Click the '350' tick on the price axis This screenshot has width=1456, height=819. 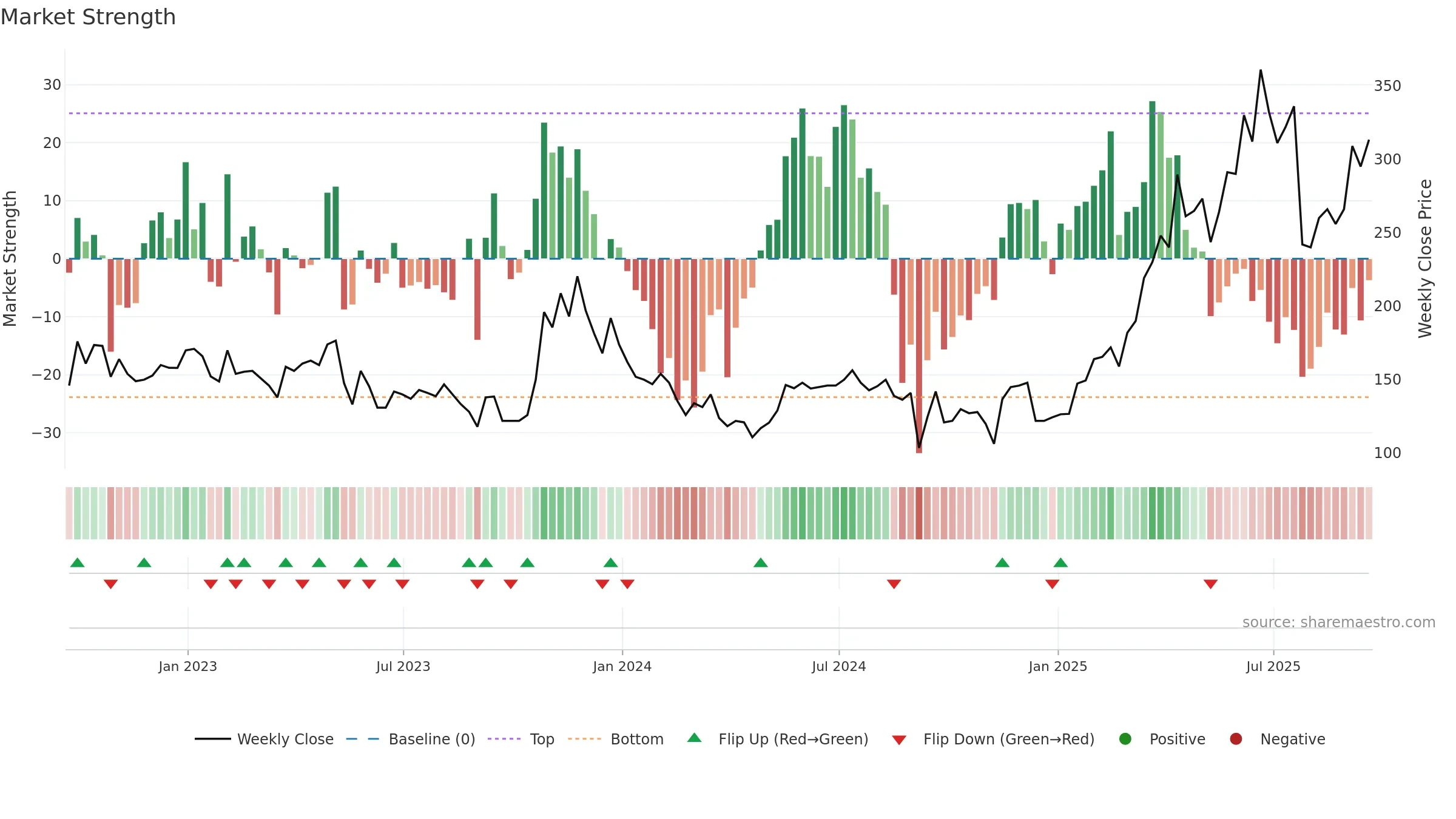1387,86
